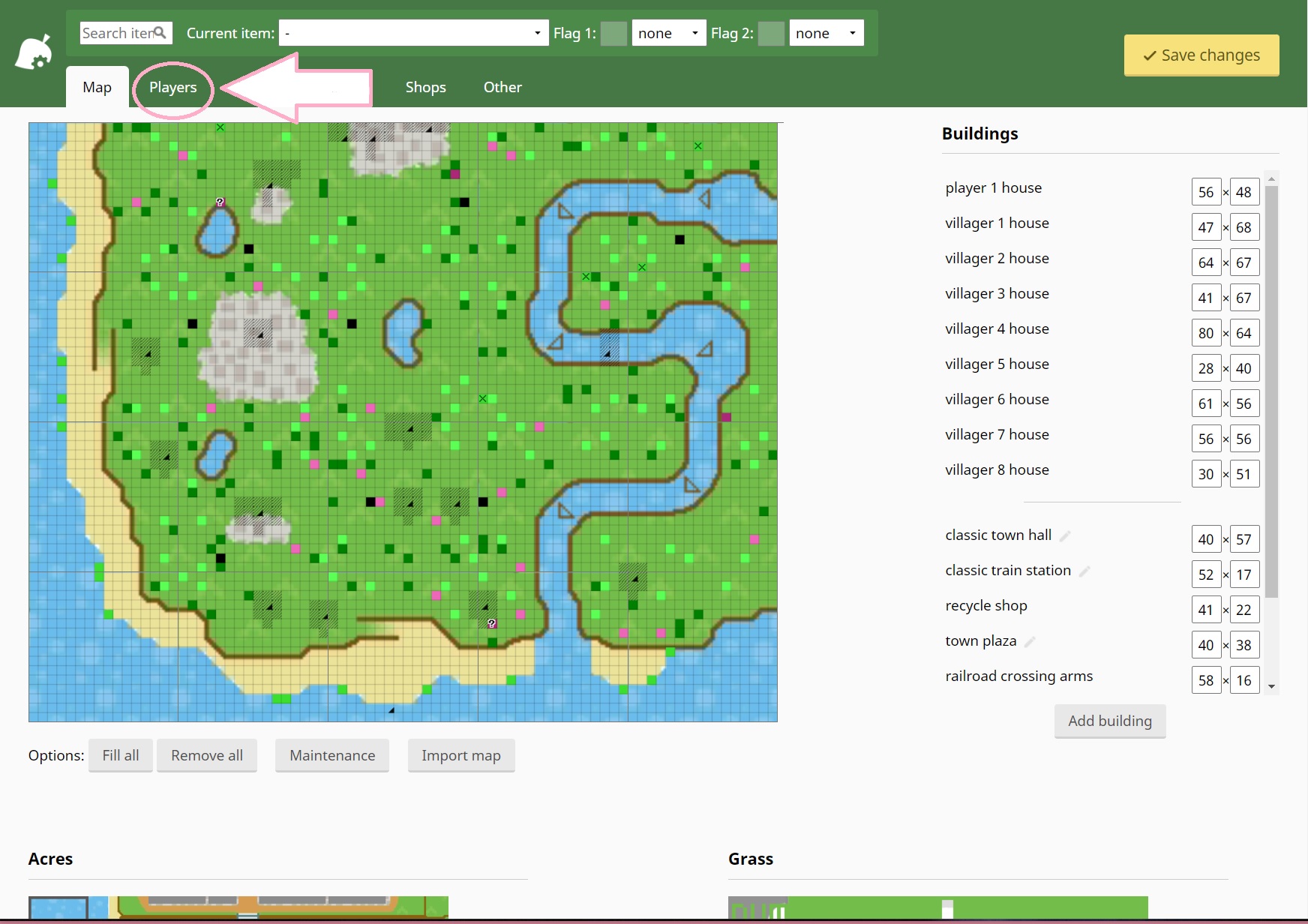Click pencil icon beside classic train station

pyautogui.click(x=1084, y=571)
